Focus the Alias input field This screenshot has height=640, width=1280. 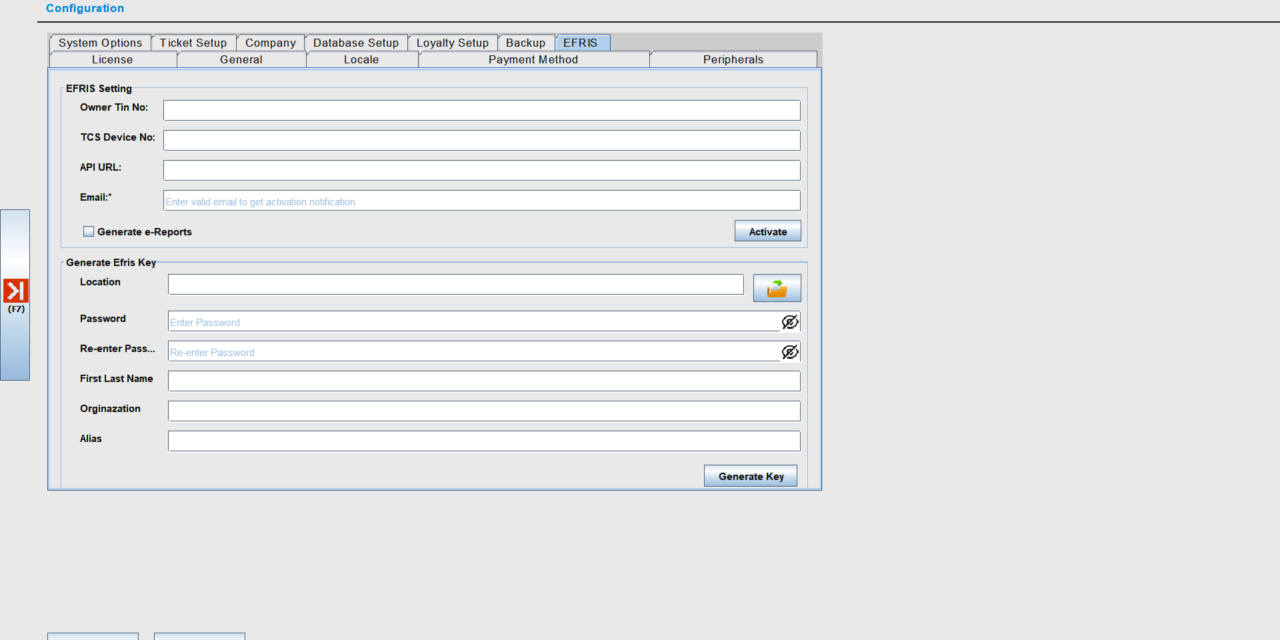coord(483,441)
